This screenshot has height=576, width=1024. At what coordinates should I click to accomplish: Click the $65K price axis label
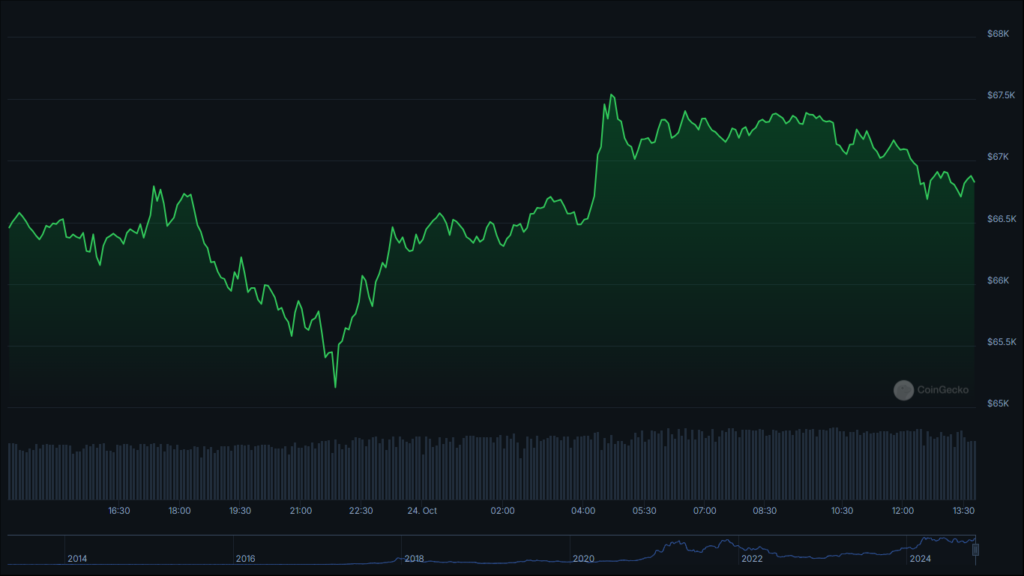[x=998, y=404]
